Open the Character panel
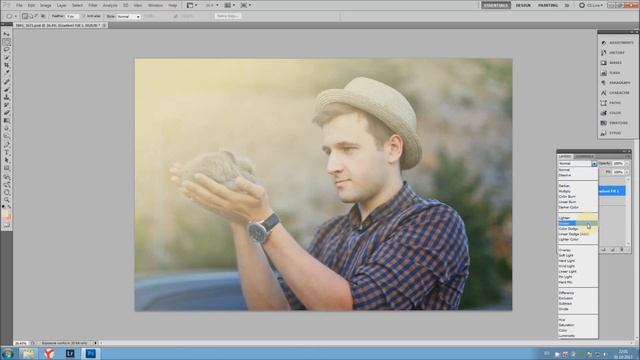 (x=615, y=93)
